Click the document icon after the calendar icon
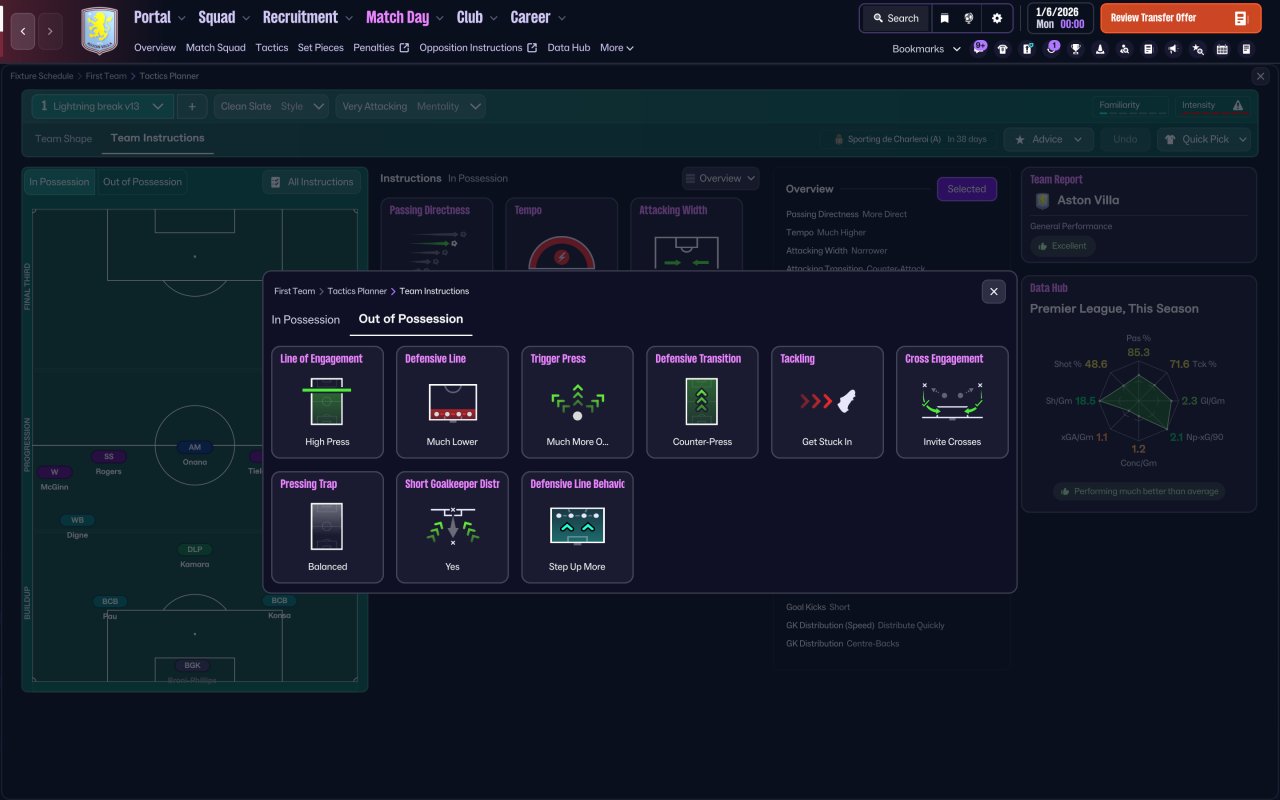 point(1246,49)
